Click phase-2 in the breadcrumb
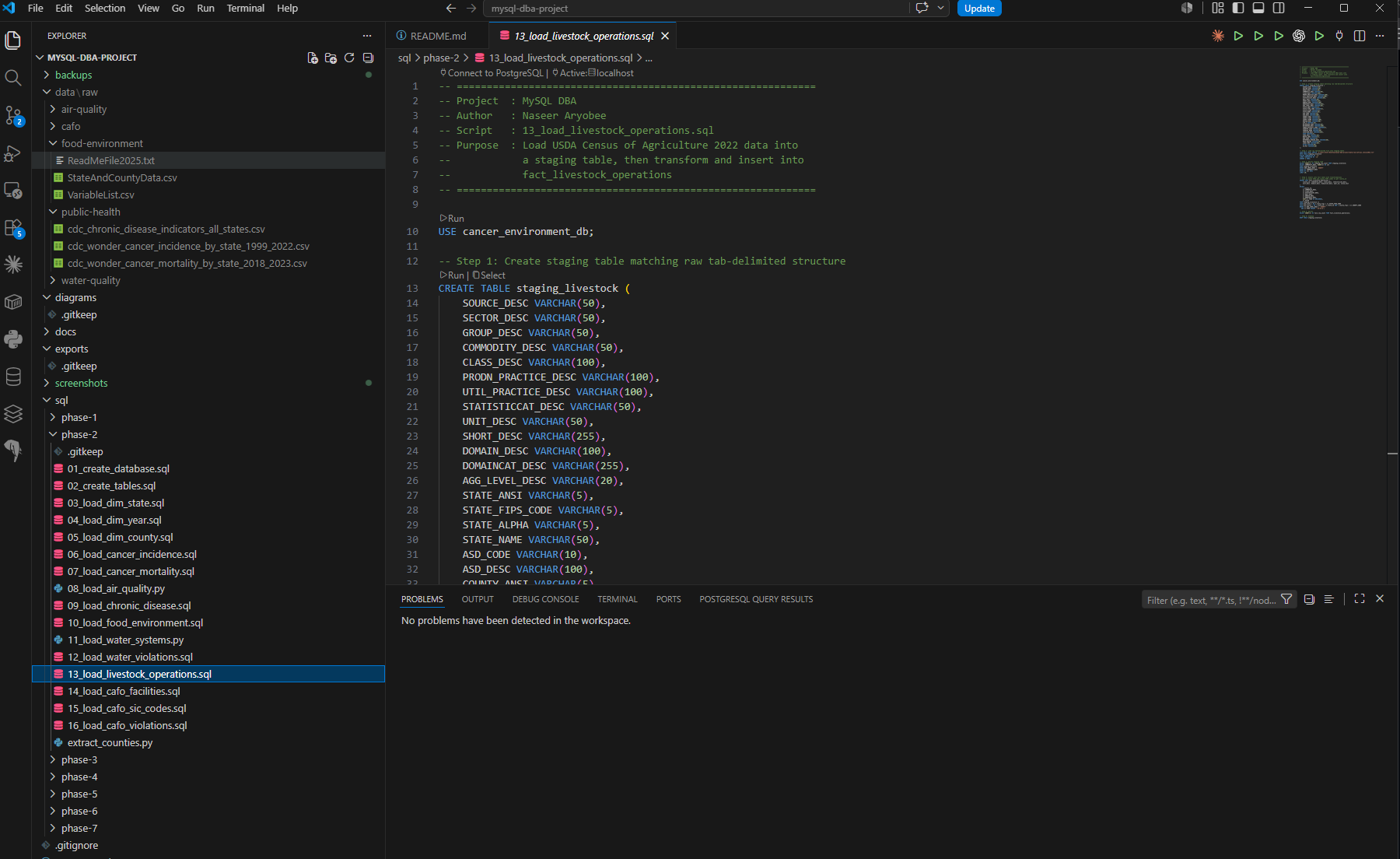Viewport: 1400px width, 859px height. 441,58
